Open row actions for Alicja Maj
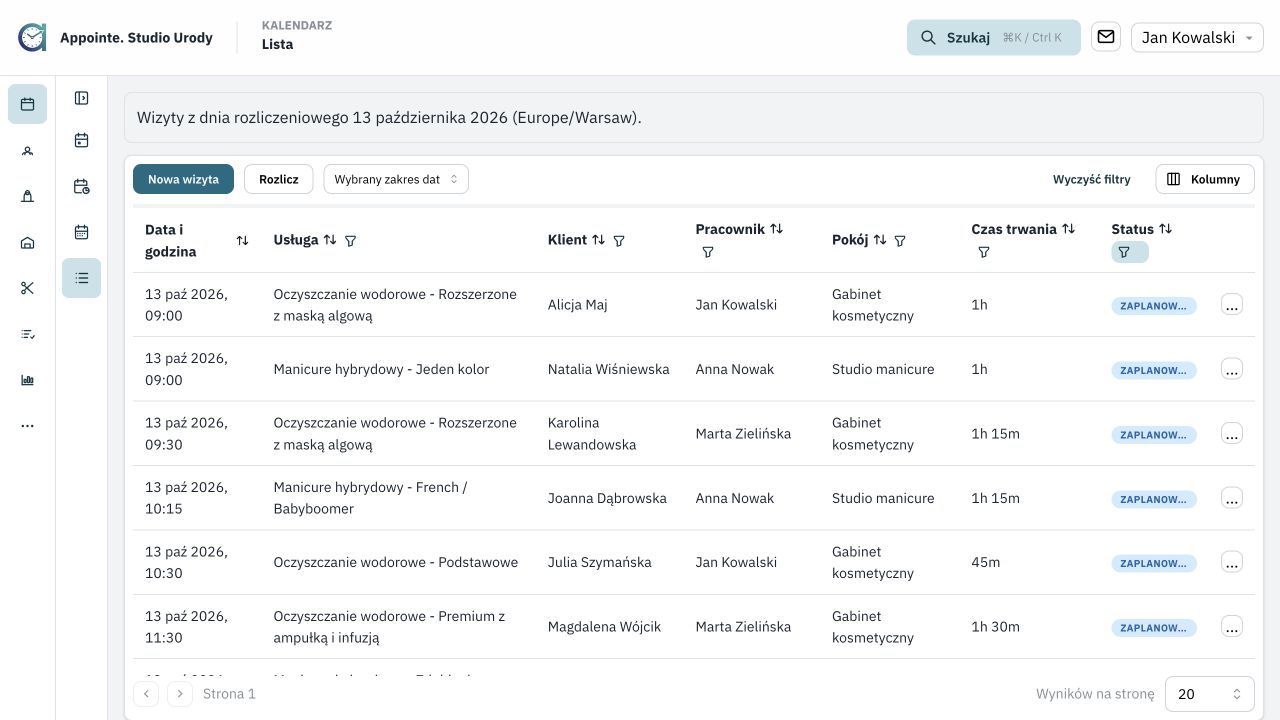Image resolution: width=1280 pixels, height=720 pixels. [1232, 305]
